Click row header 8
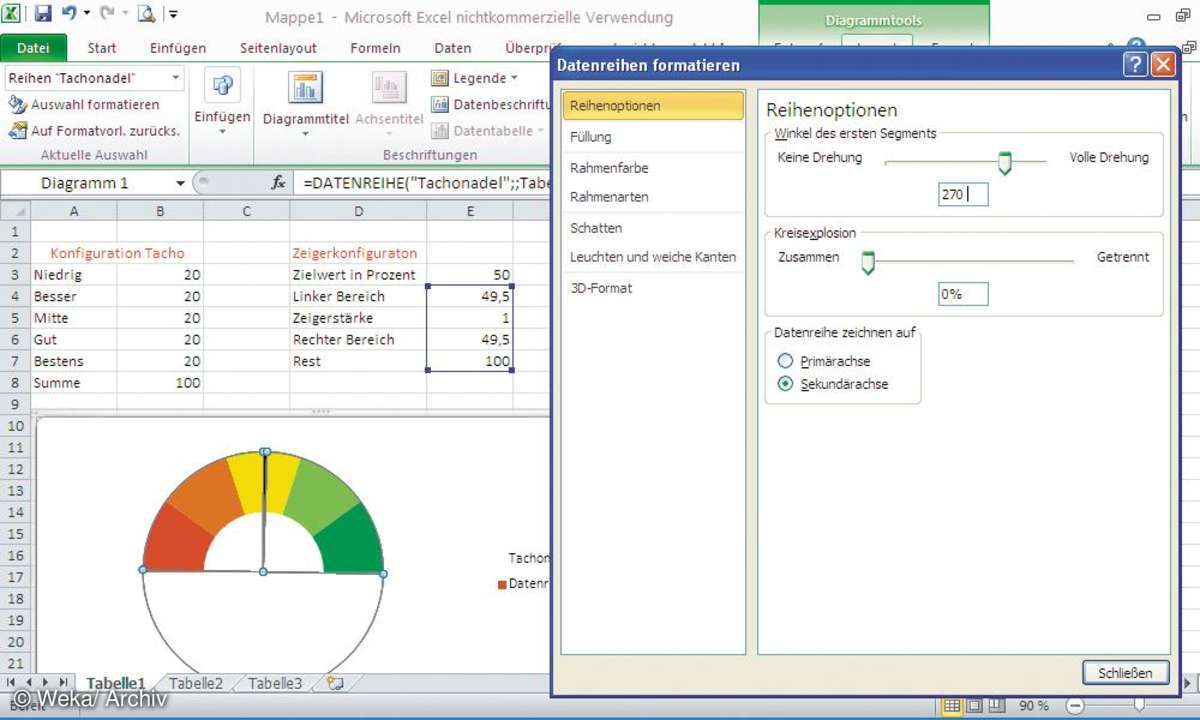1200x720 pixels. click(x=15, y=383)
